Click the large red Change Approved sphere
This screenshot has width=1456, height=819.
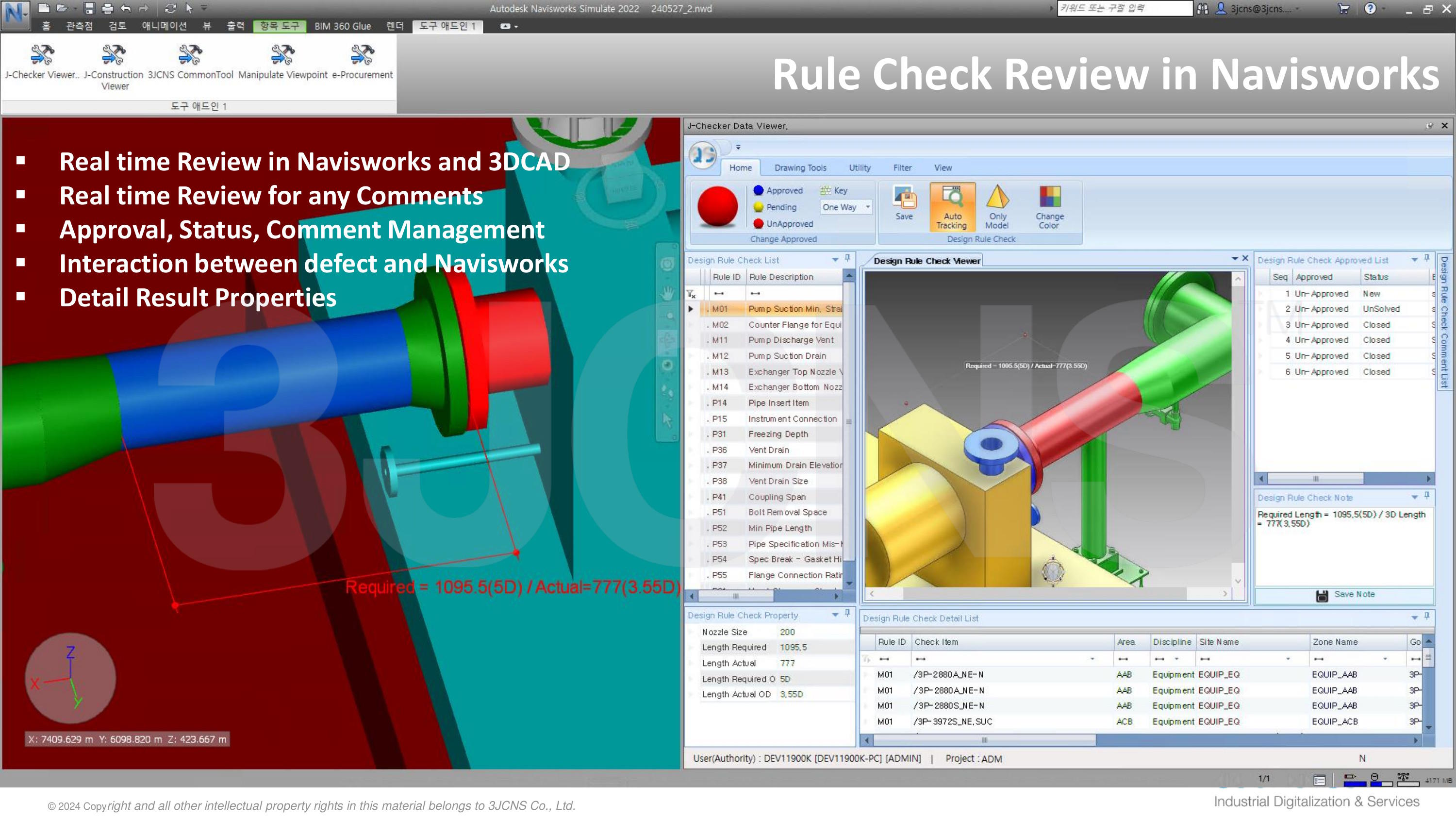coord(718,206)
